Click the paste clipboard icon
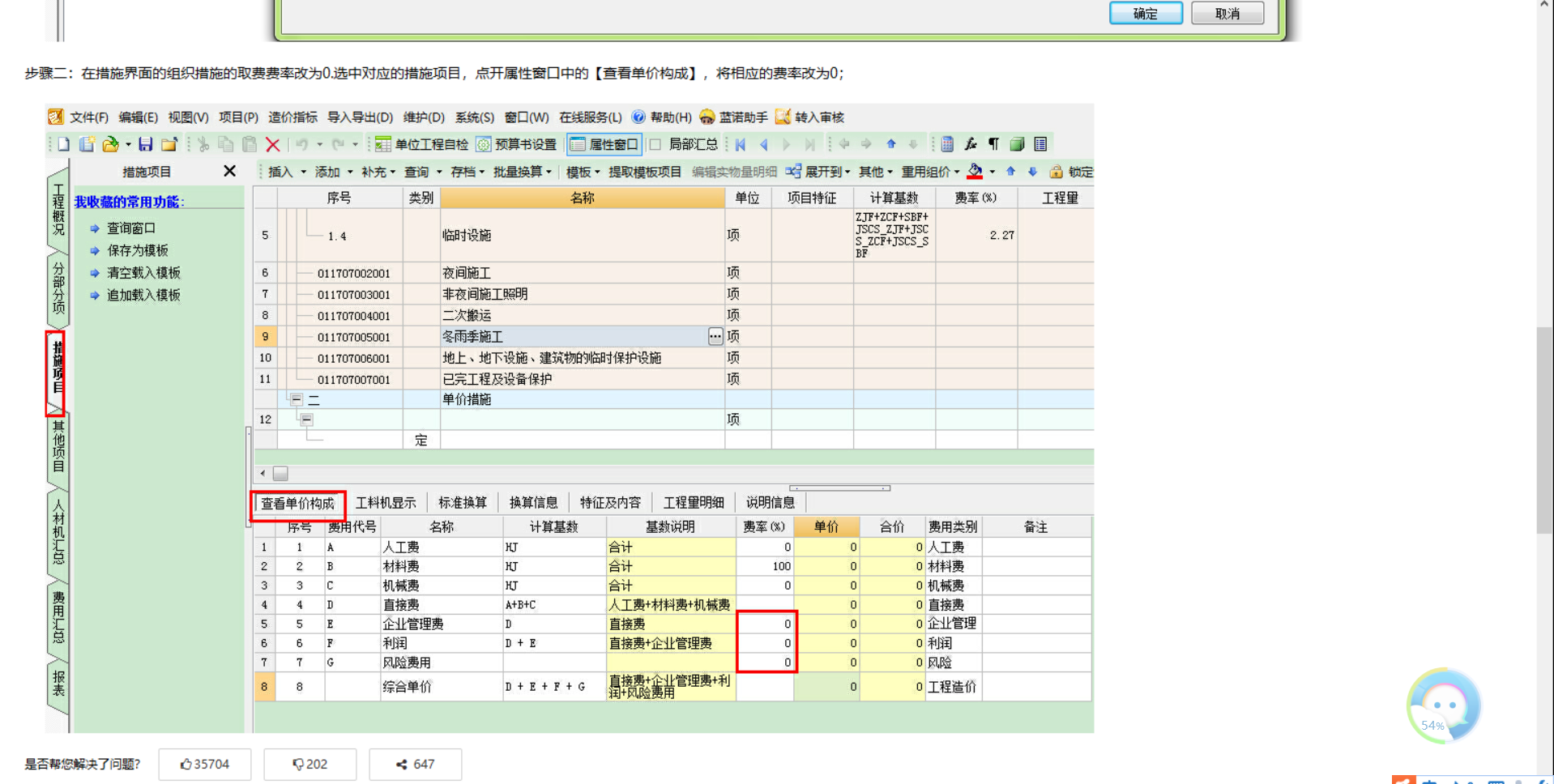1554x784 pixels. (x=250, y=144)
